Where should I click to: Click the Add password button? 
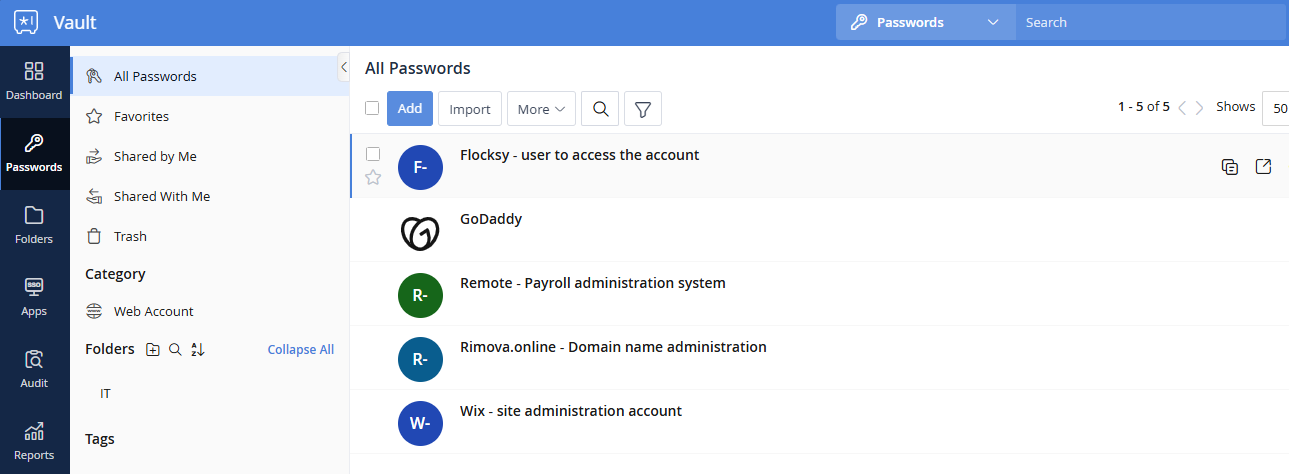point(410,109)
